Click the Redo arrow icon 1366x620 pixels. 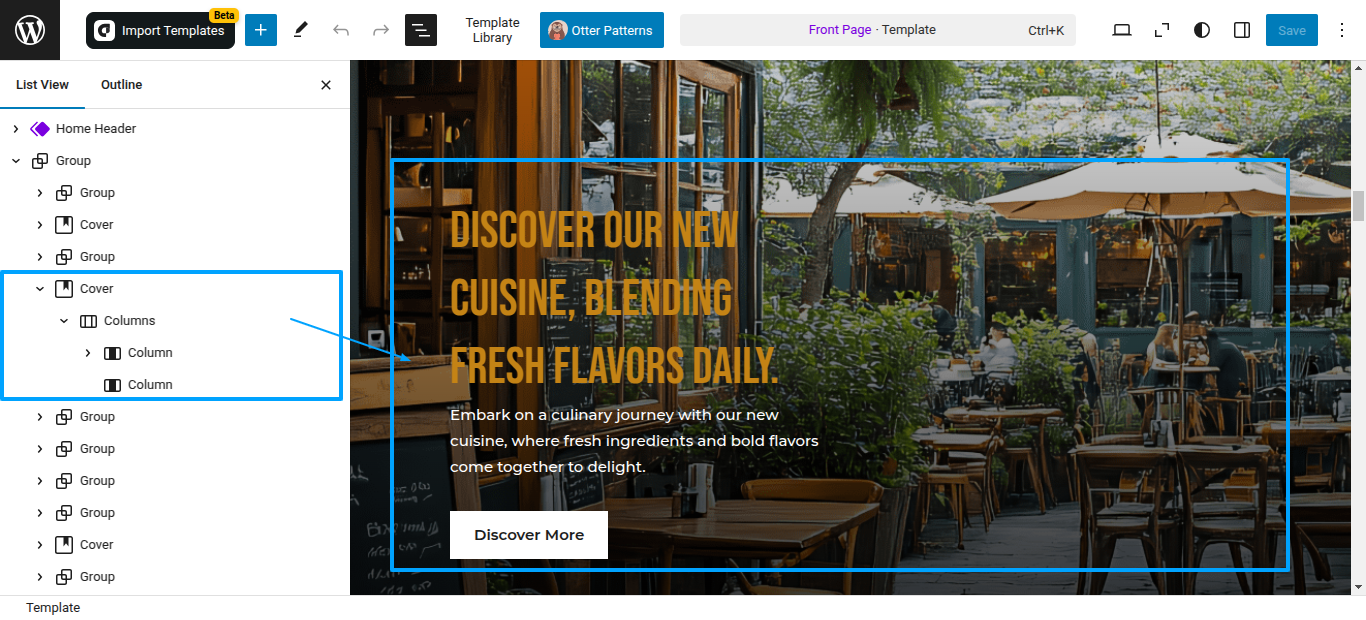[x=381, y=30]
